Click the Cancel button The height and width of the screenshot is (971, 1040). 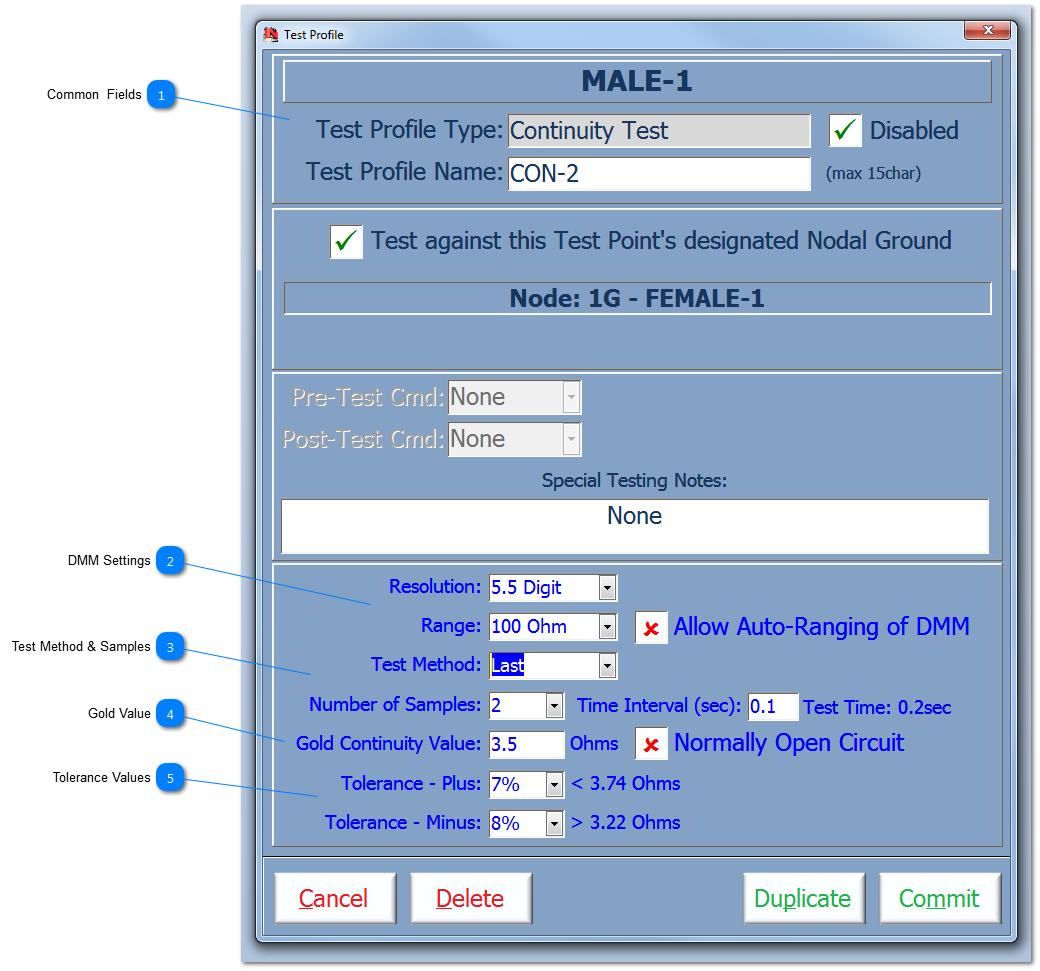(335, 897)
